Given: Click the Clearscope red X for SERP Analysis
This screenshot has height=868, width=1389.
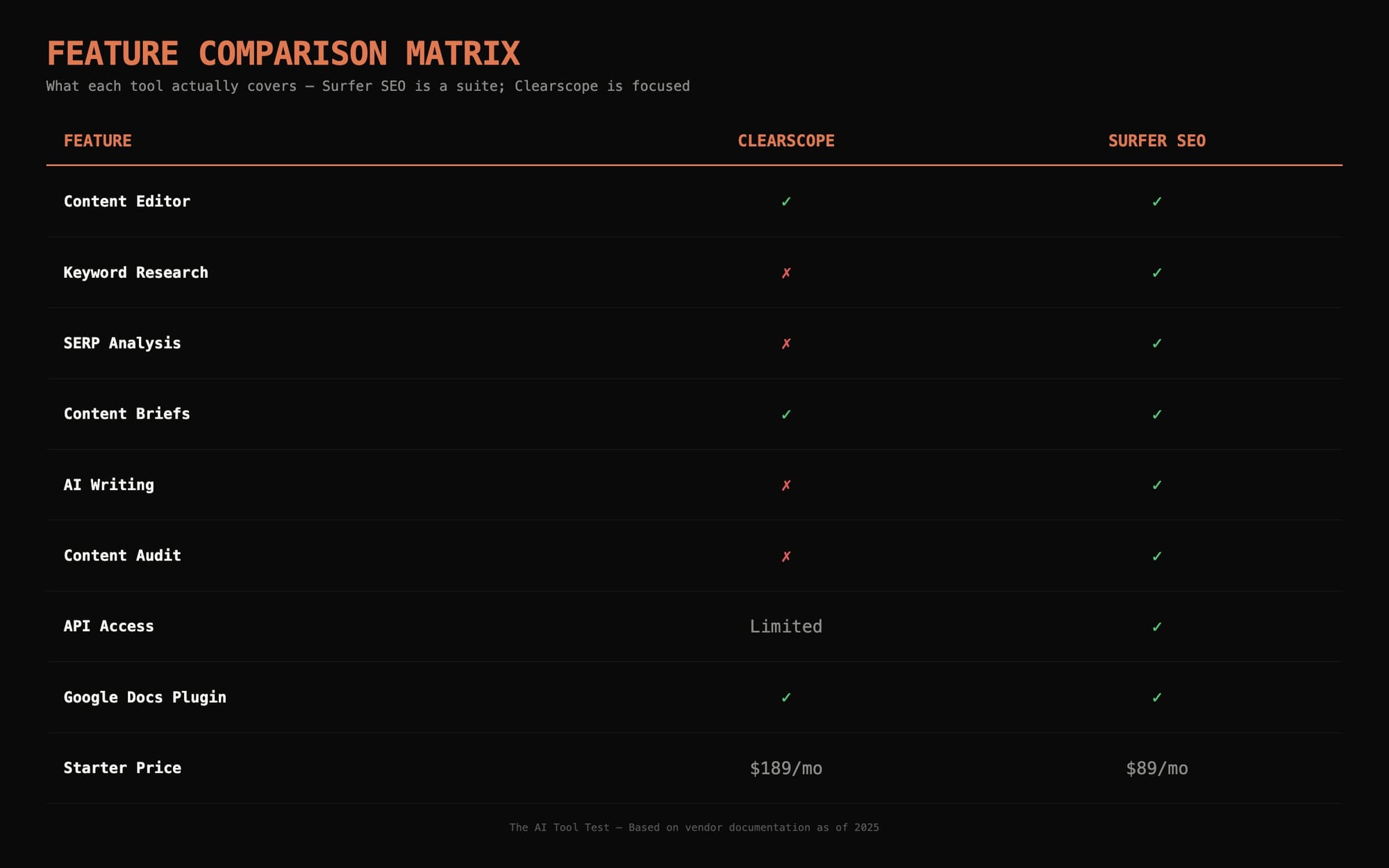Looking at the screenshot, I should click(786, 344).
